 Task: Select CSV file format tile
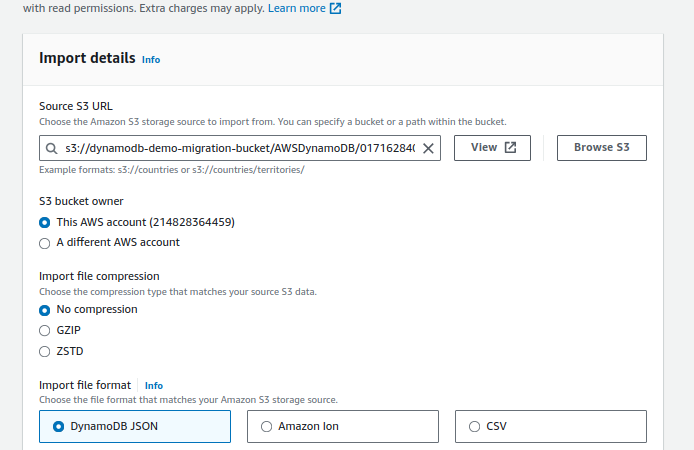pyautogui.click(x=551, y=426)
